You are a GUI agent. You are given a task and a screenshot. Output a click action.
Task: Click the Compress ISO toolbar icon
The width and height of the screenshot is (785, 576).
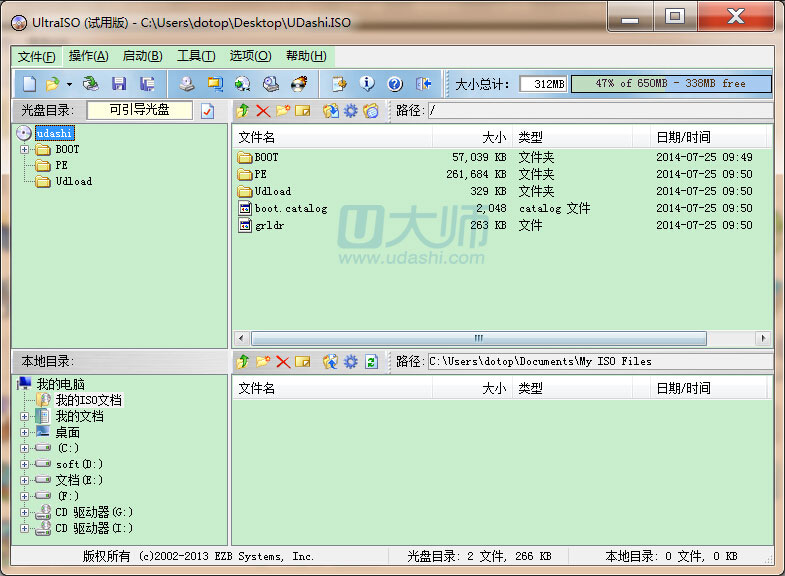click(x=215, y=84)
